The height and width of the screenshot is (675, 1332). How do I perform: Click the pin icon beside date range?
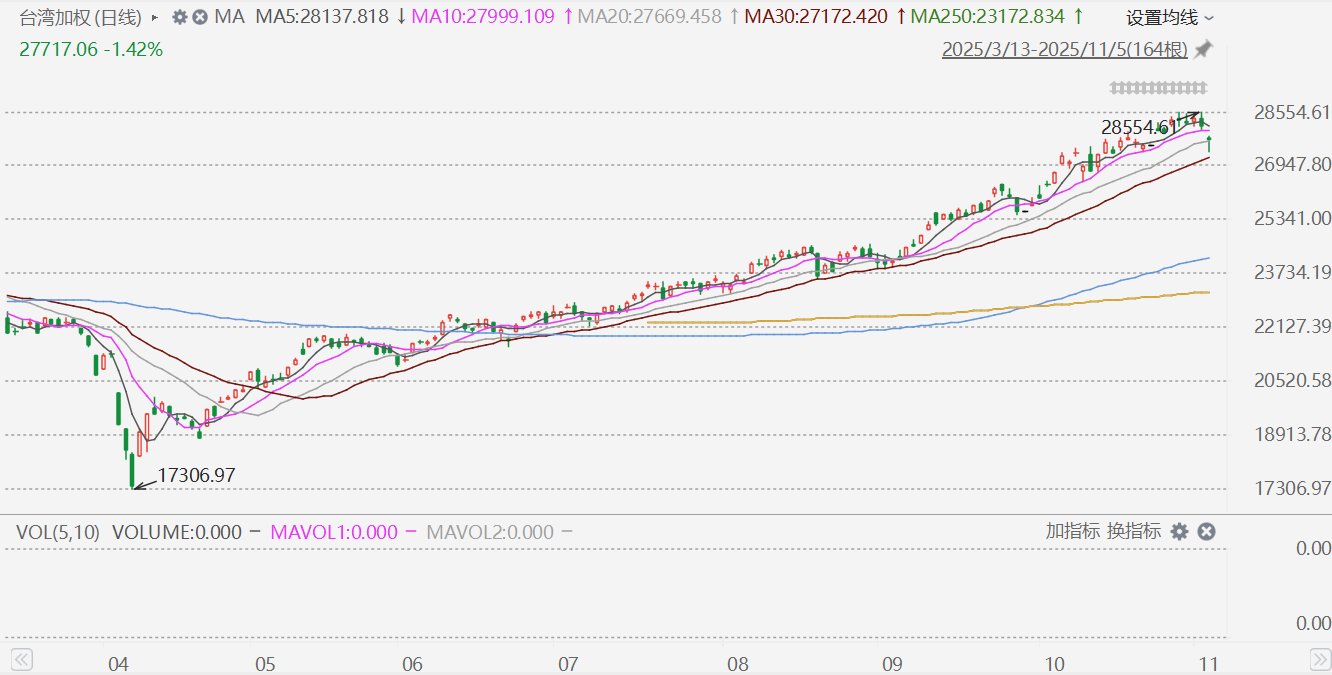click(x=1204, y=50)
